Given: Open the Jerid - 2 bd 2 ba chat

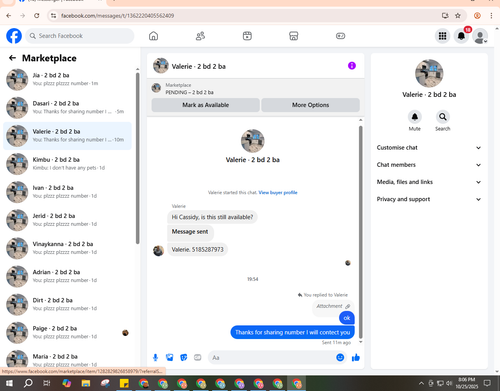Looking at the screenshot, I should coord(67,220).
